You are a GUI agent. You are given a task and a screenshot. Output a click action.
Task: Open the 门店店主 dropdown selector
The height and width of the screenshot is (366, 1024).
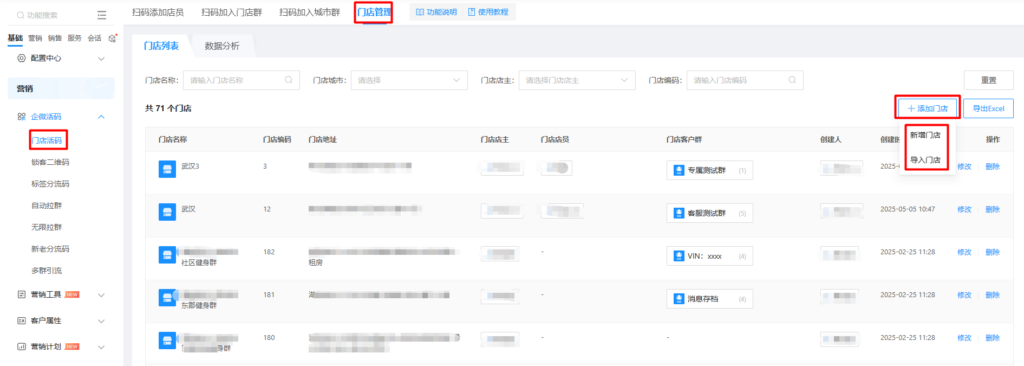(577, 80)
